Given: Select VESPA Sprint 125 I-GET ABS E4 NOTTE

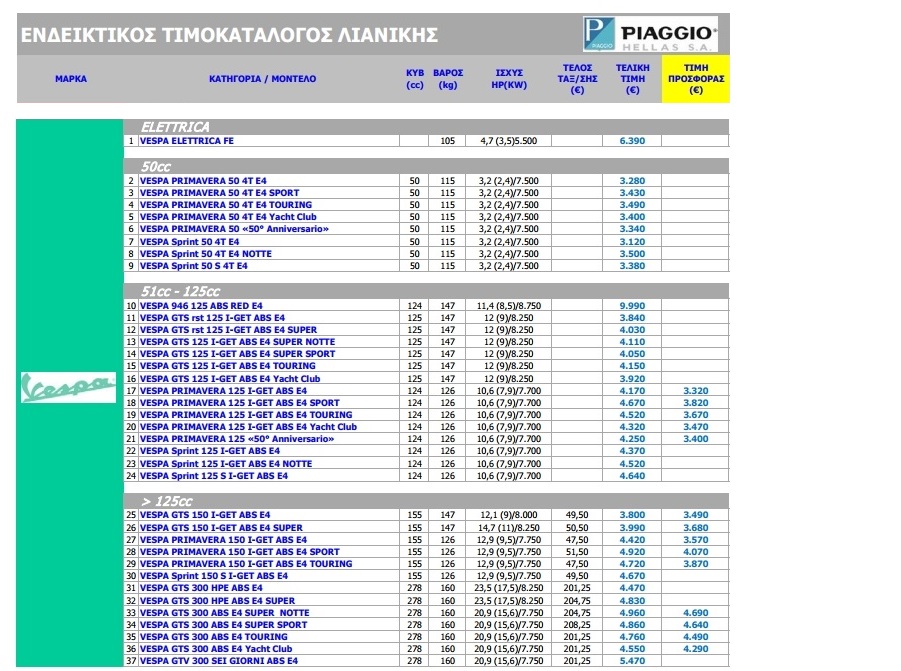Looking at the screenshot, I should pos(226,464).
